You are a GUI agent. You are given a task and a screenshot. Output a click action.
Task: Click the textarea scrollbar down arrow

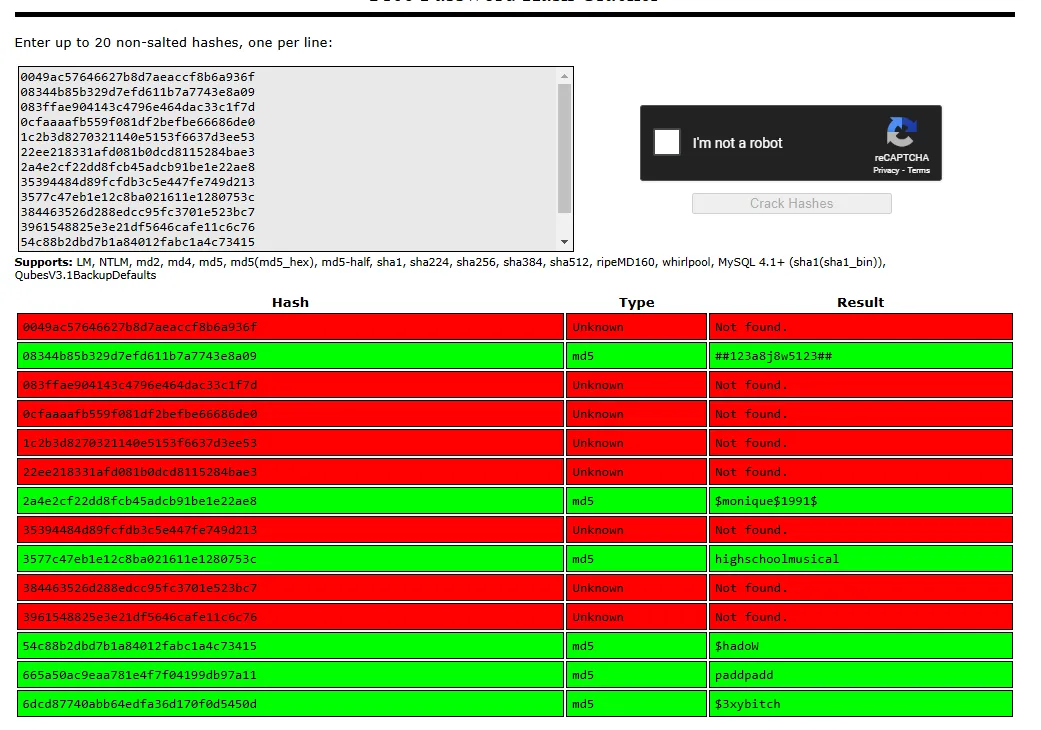[x=565, y=242]
